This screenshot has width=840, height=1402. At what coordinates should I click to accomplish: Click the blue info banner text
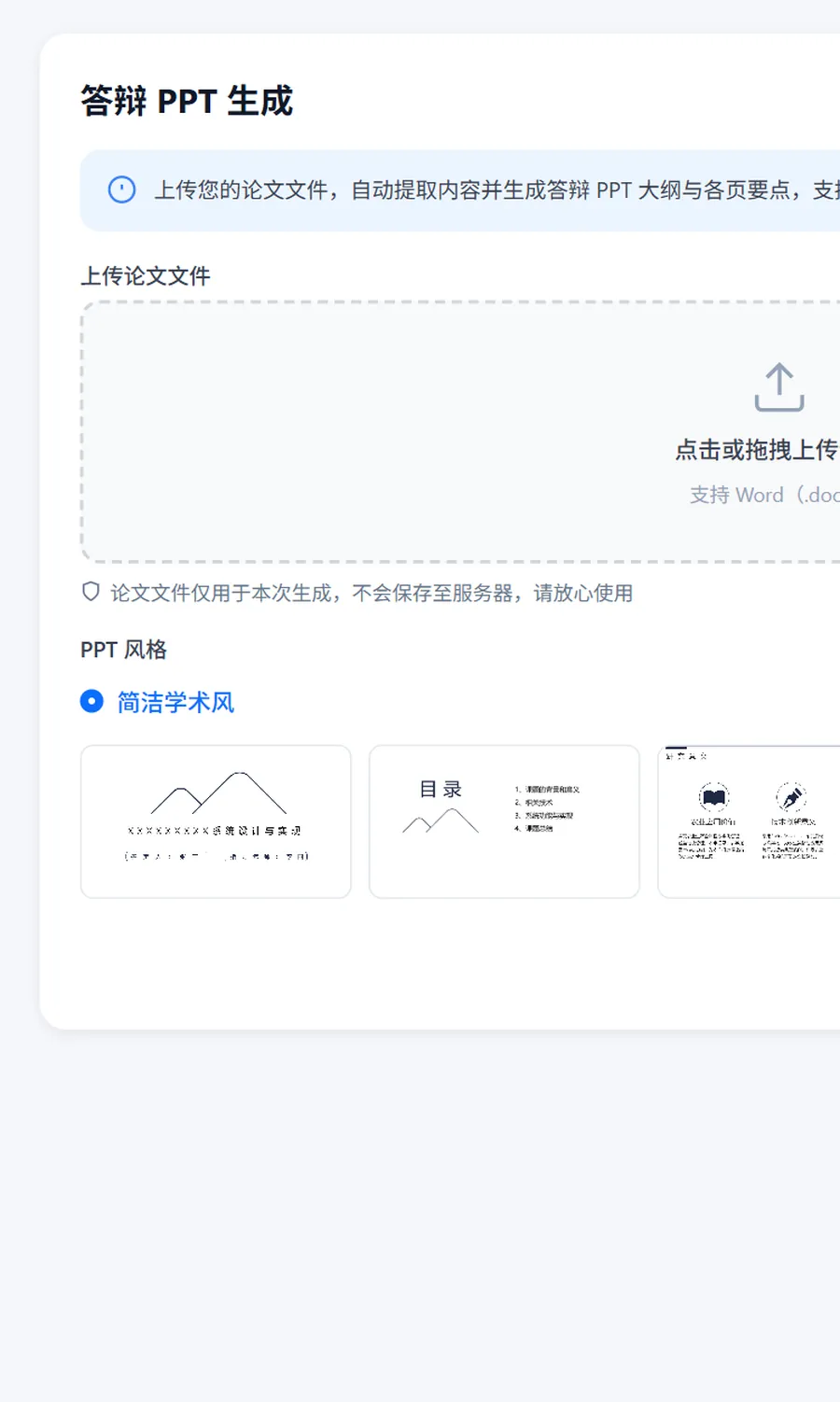(497, 190)
